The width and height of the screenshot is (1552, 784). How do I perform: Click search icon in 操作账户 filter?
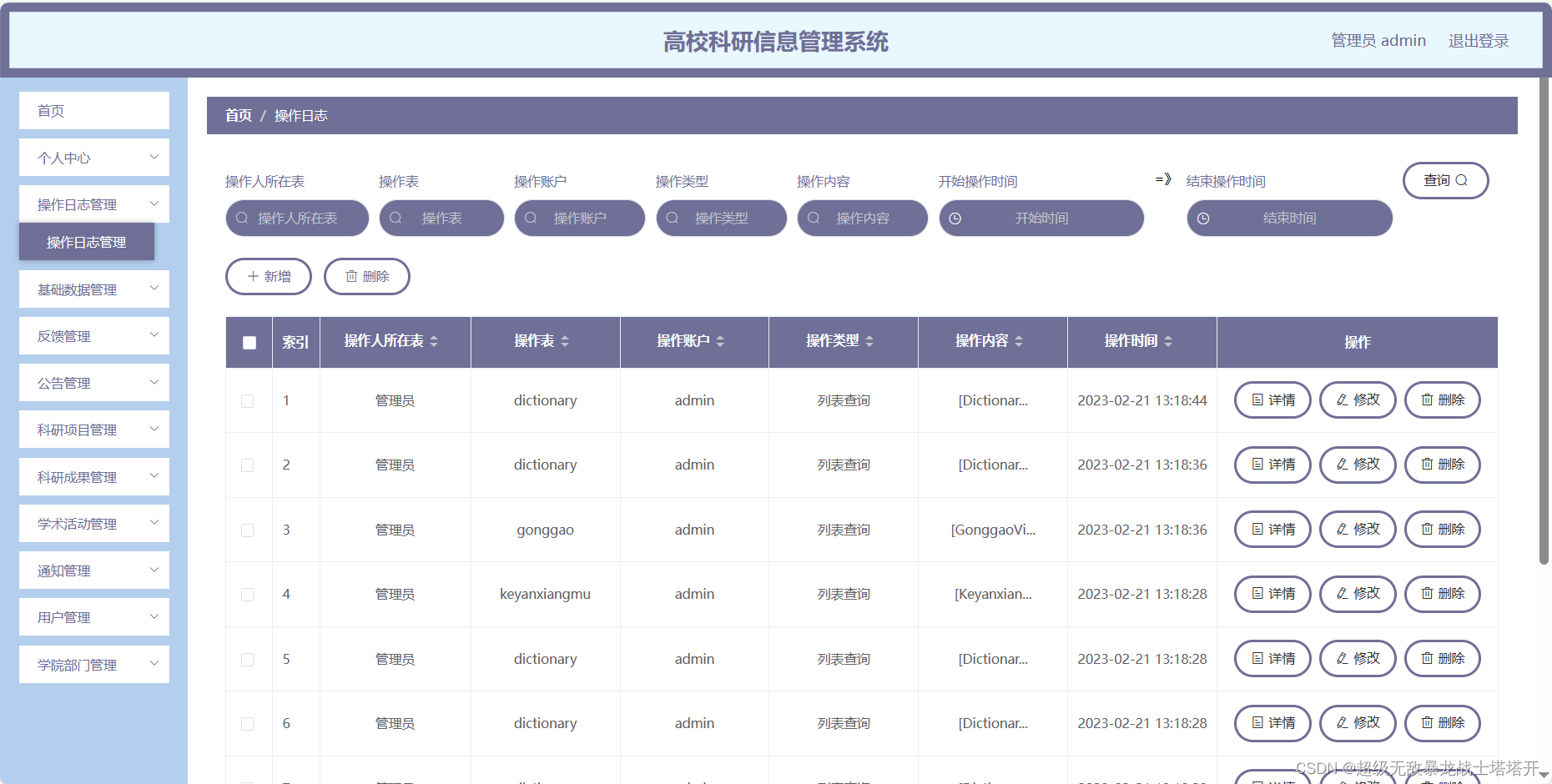tap(531, 218)
